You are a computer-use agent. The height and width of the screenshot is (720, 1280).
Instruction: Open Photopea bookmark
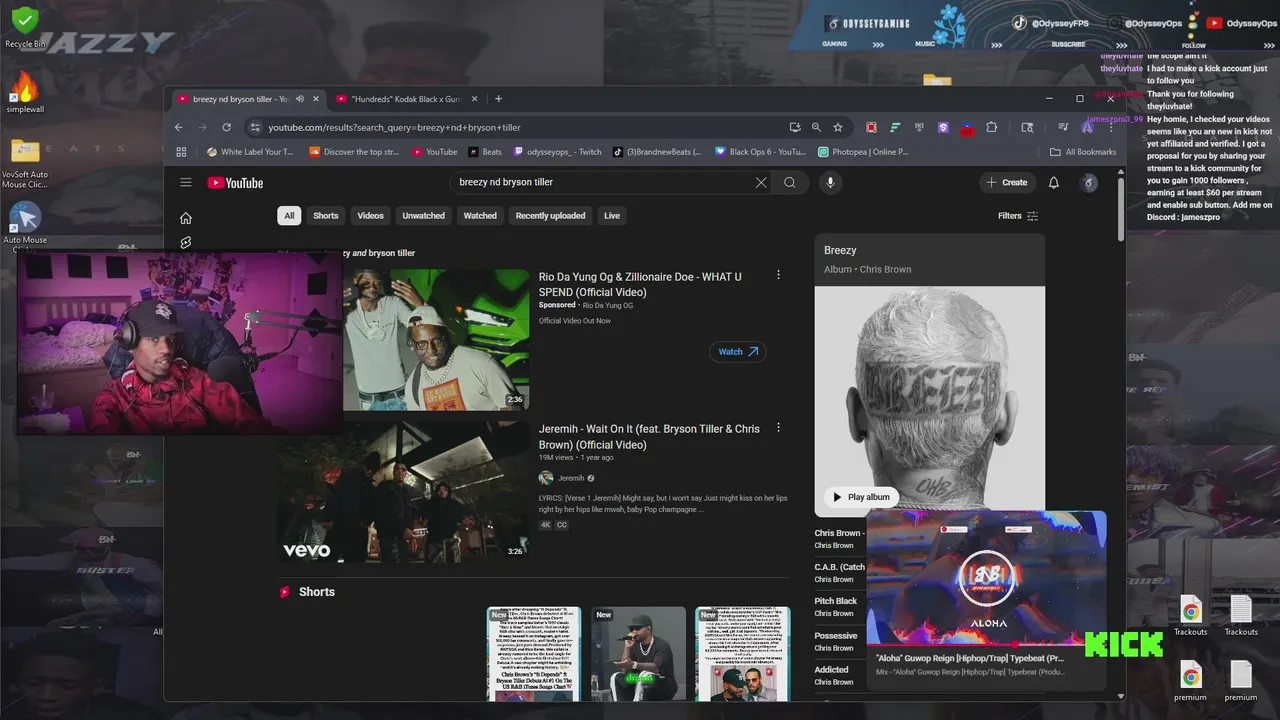[x=863, y=152]
